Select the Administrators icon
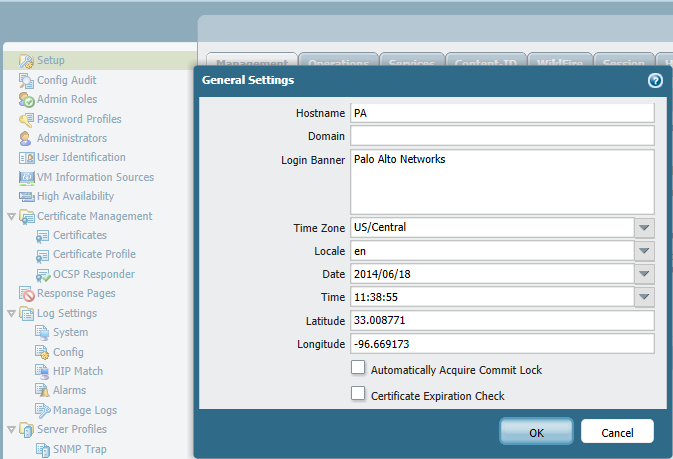 click(27, 138)
